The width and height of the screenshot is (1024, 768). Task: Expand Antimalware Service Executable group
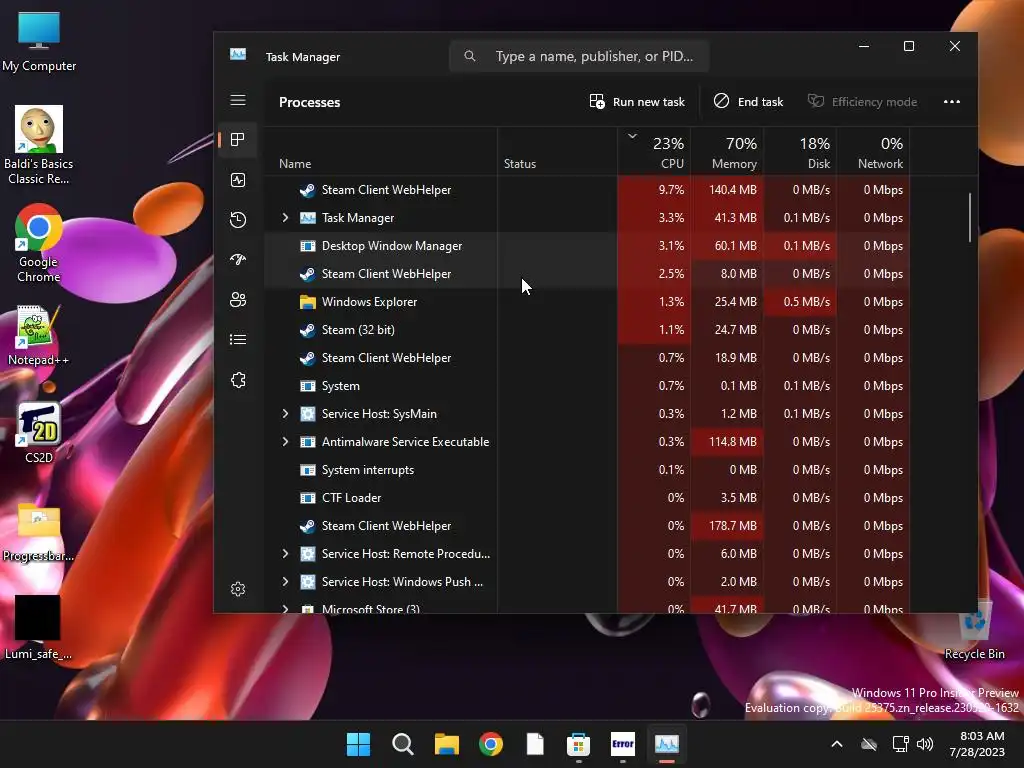pos(285,441)
